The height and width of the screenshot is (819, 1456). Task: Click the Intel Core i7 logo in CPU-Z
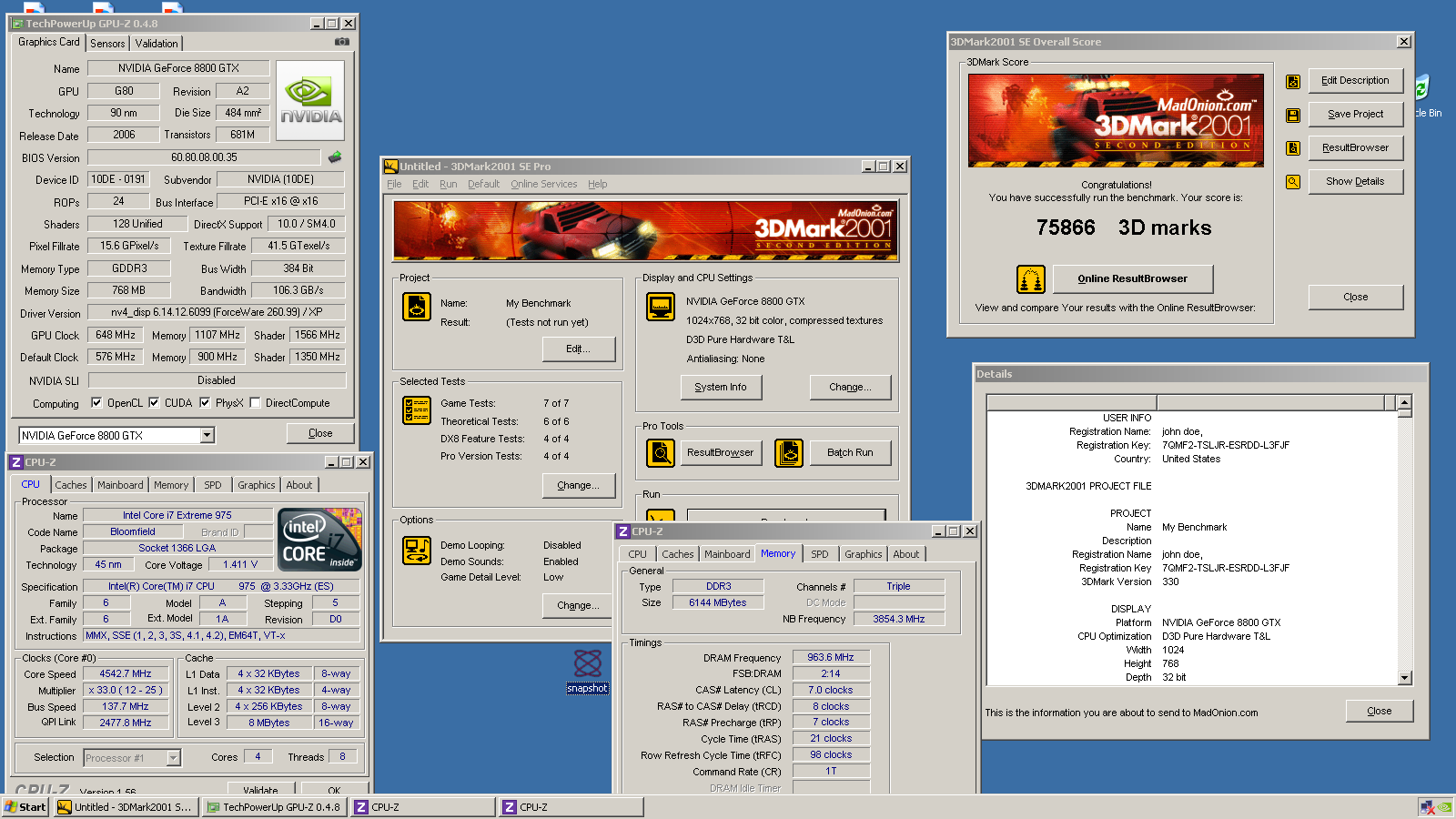coord(320,540)
